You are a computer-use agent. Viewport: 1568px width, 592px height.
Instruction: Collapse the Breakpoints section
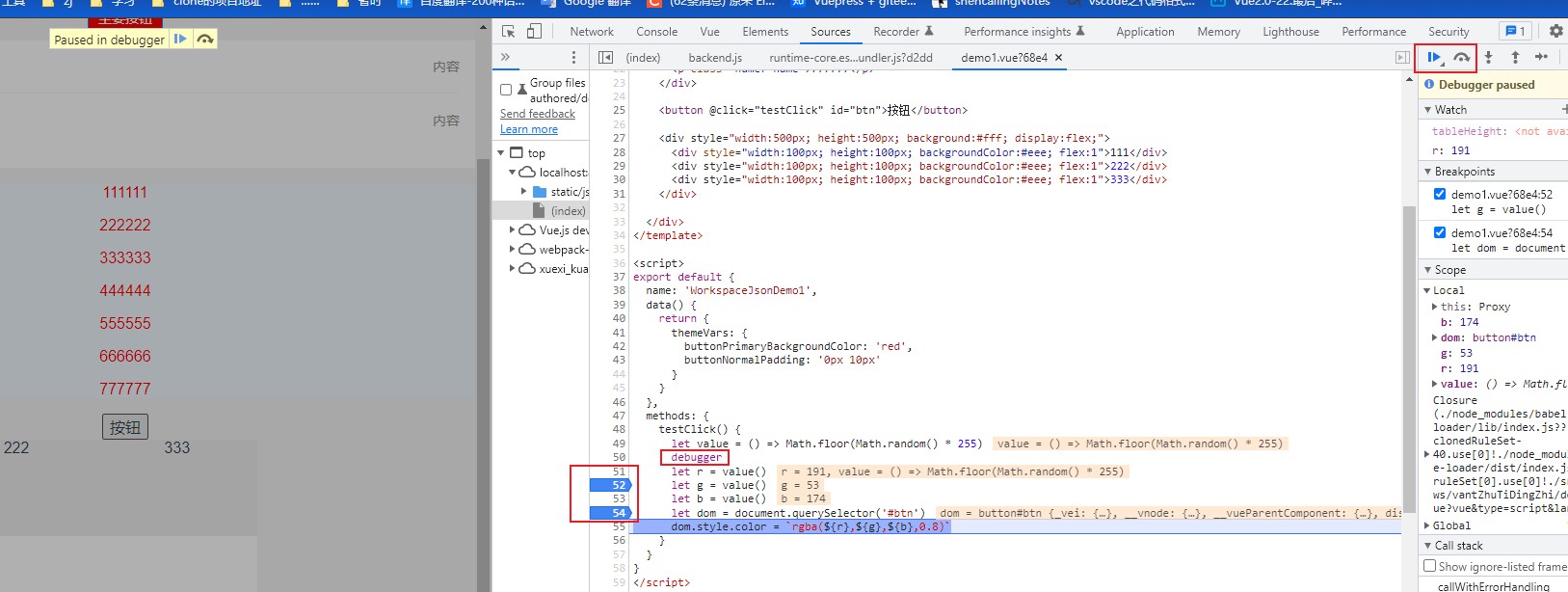[1428, 172]
